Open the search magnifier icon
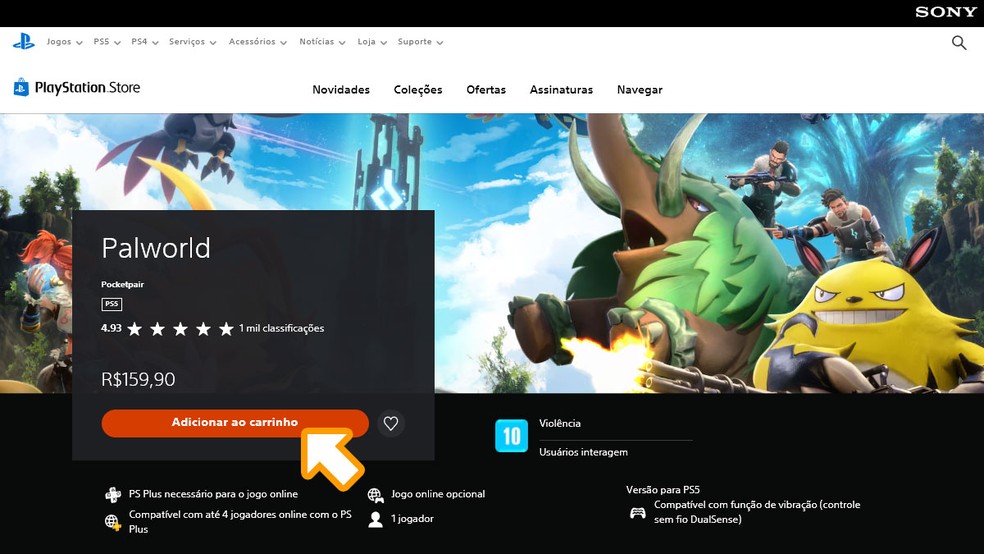Screen dimensions: 984x554 click(958, 43)
